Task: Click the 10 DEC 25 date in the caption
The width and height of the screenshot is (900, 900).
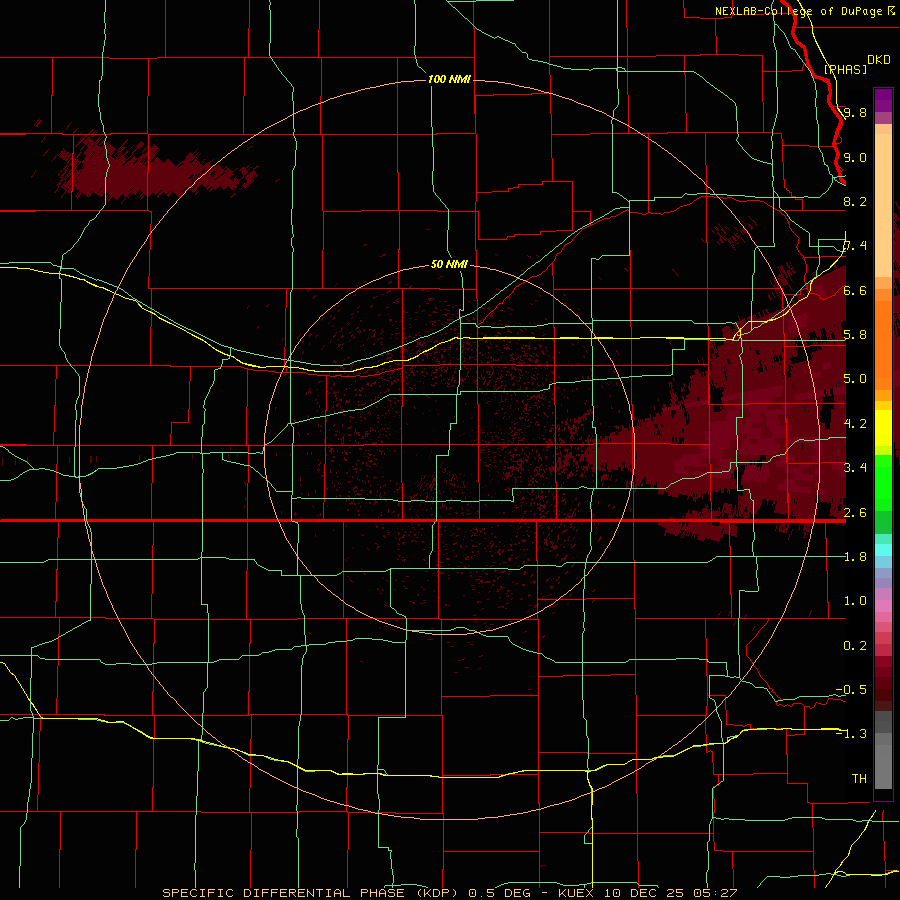Action: click(644, 893)
